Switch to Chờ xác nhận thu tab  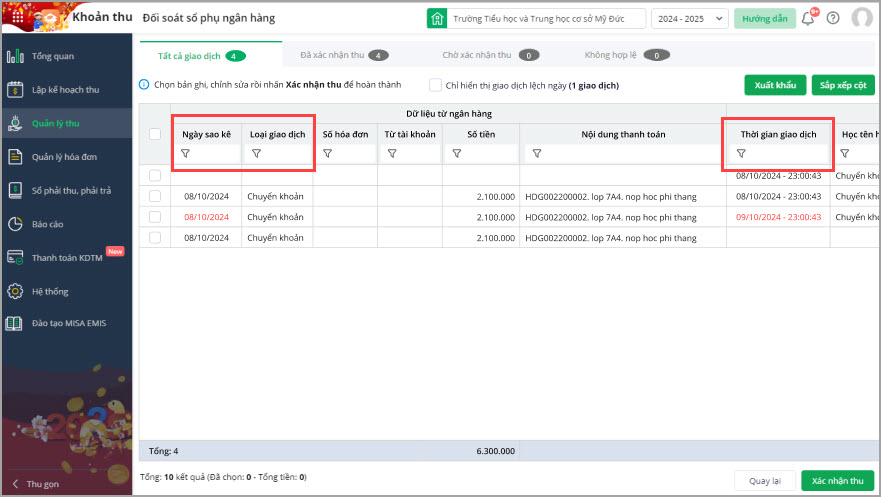tap(491, 55)
